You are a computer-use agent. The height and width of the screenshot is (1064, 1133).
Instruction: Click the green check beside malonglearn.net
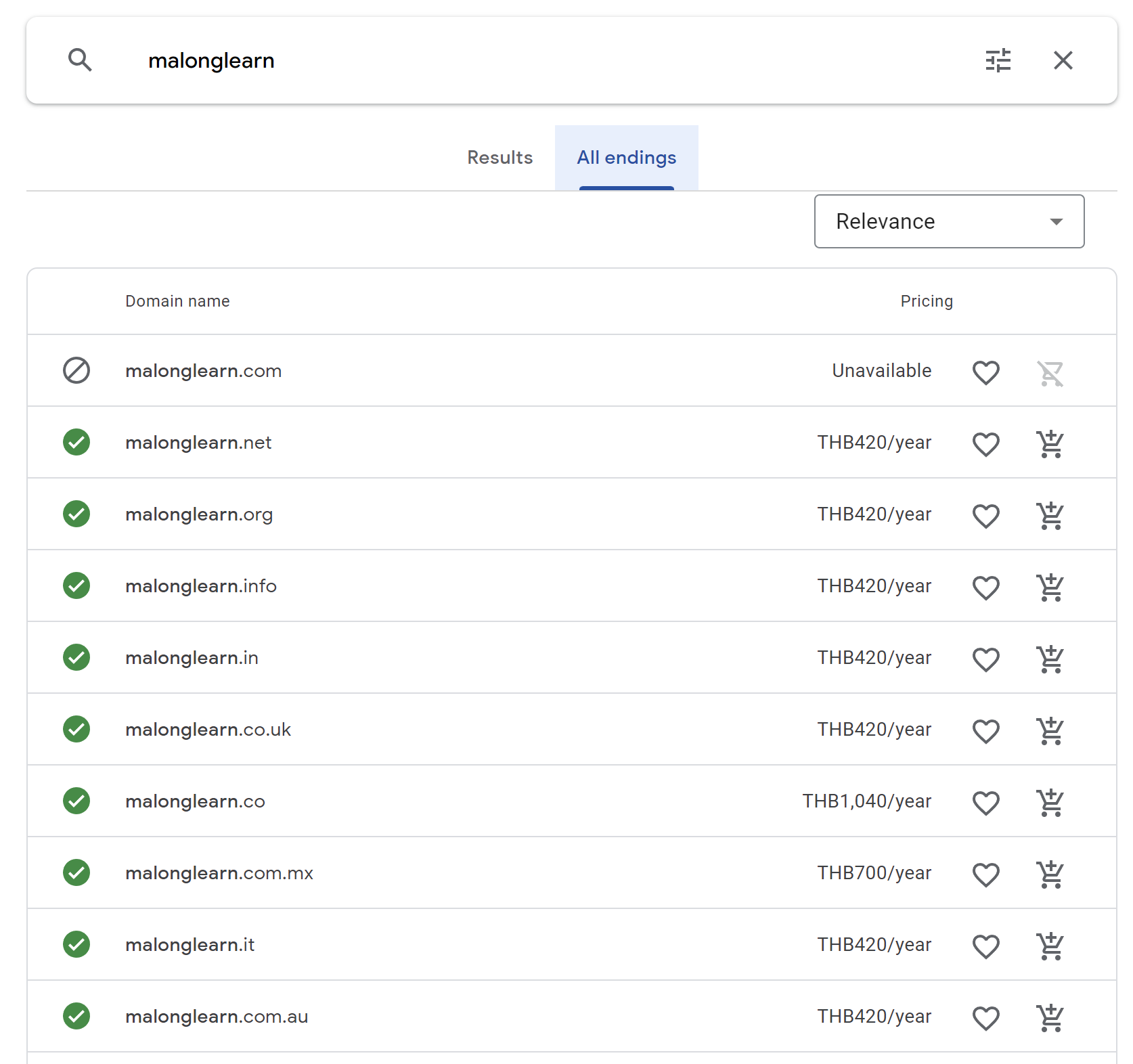click(x=76, y=442)
